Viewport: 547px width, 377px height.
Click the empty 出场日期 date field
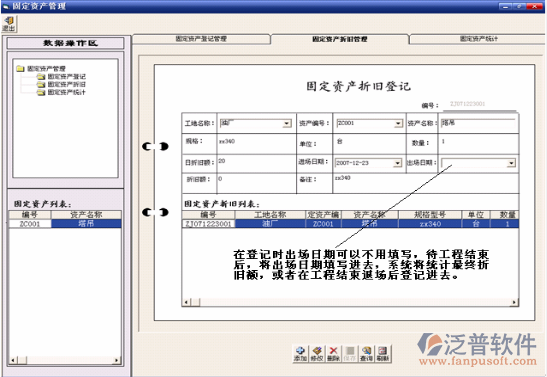(478, 163)
